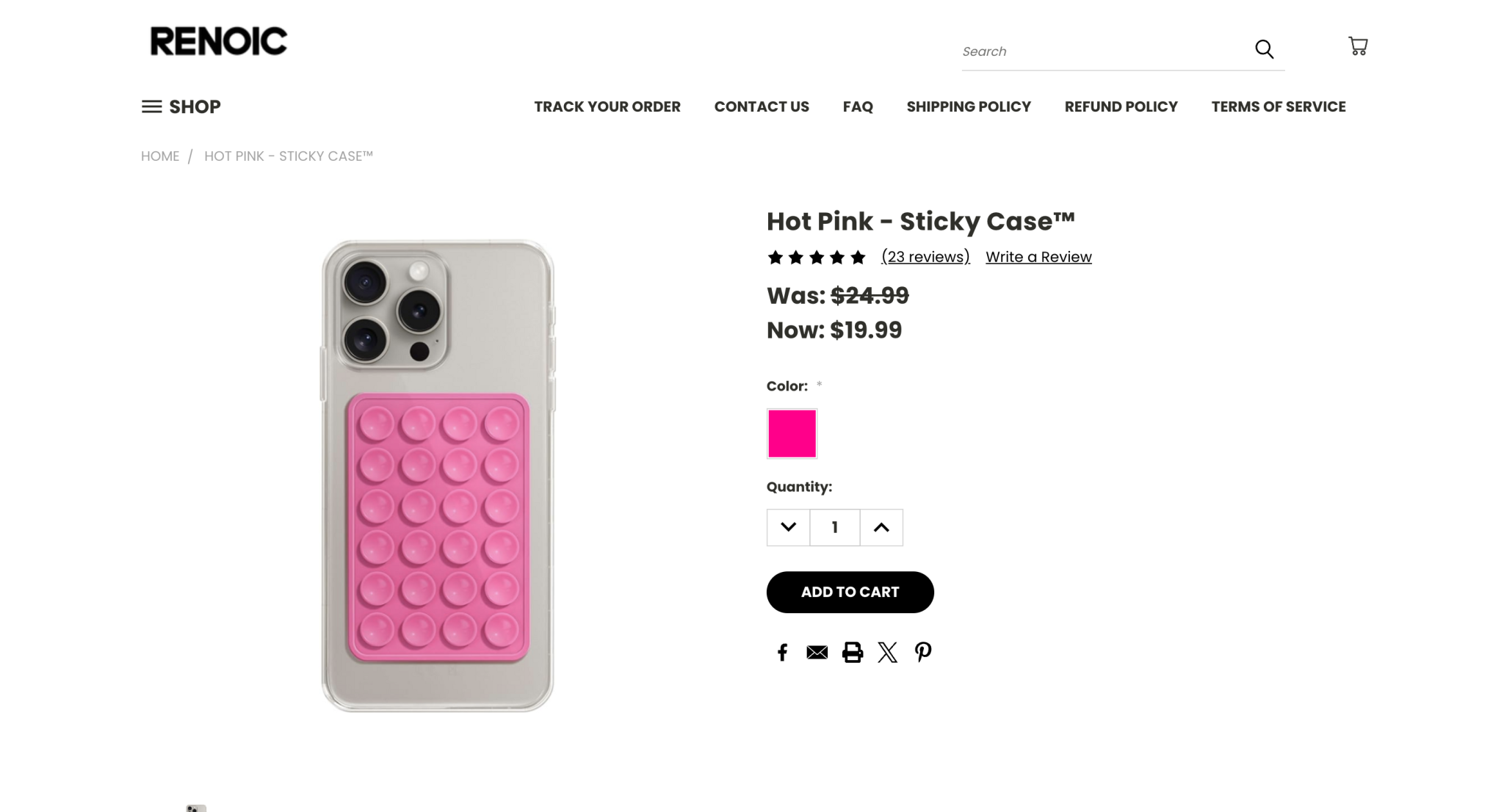Open the shopping cart
Screen dimensions: 1504x812
pyautogui.click(x=1358, y=46)
